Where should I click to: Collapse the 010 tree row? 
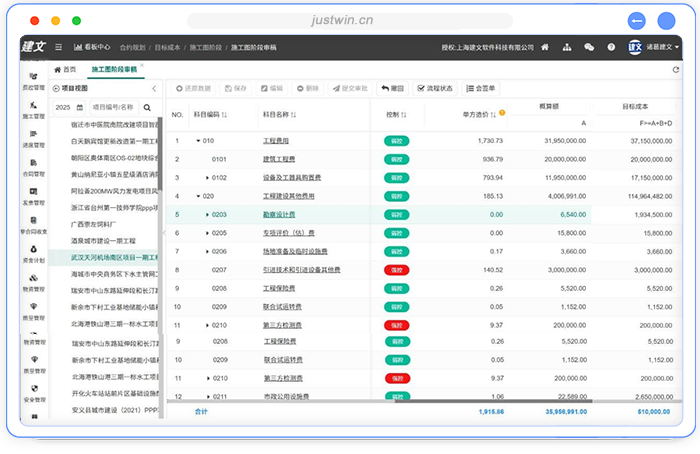click(199, 141)
